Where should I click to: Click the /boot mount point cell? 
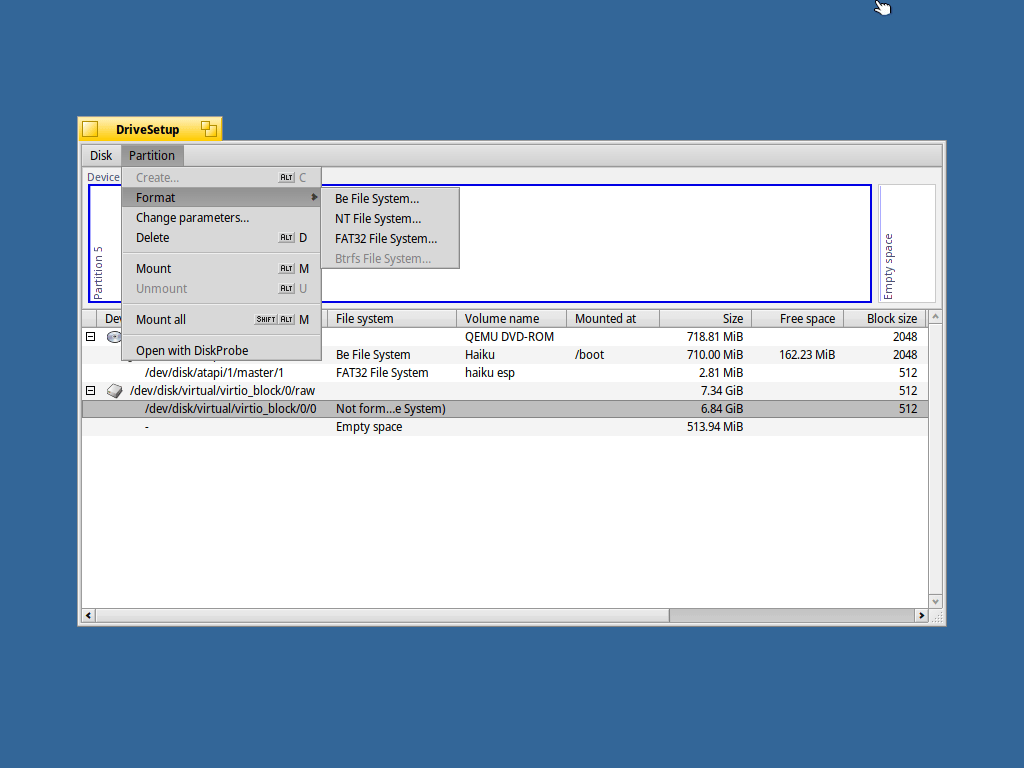coord(590,355)
